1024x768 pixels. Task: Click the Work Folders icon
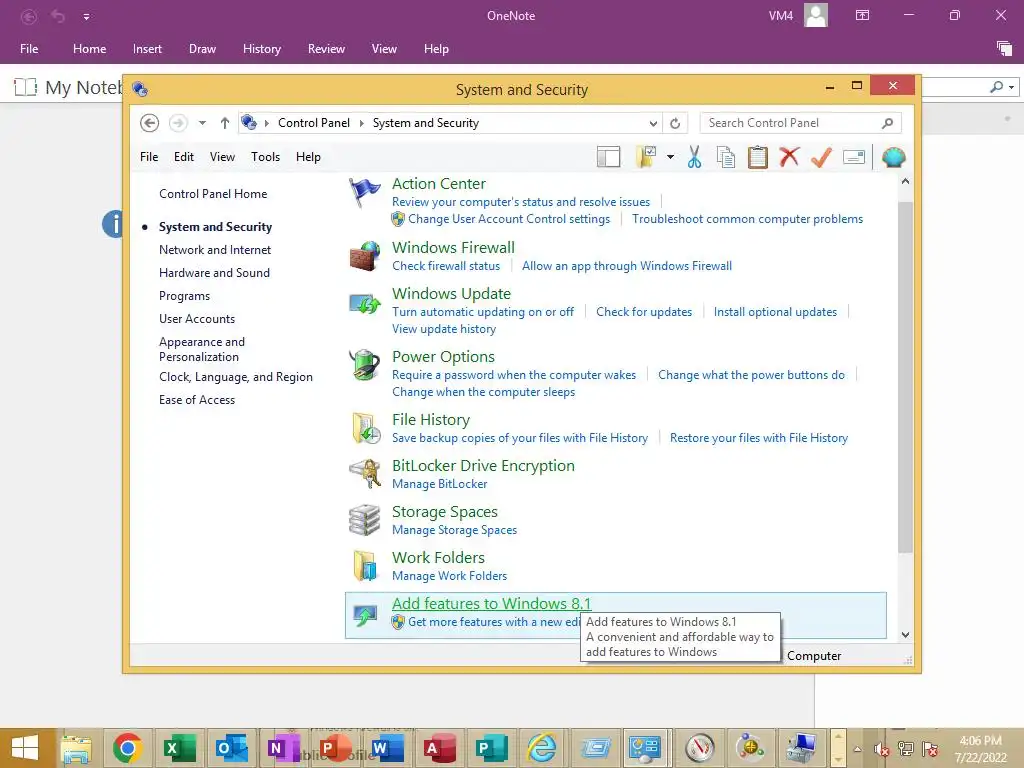(x=365, y=566)
